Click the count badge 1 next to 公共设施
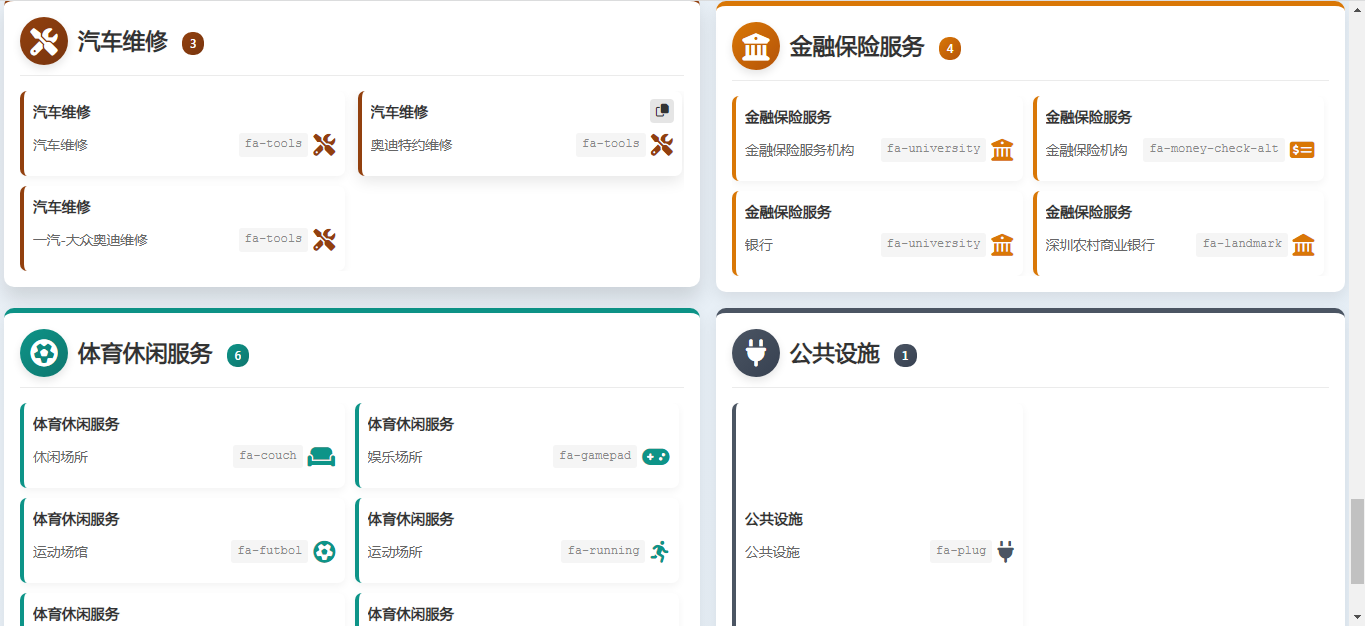 pos(905,355)
